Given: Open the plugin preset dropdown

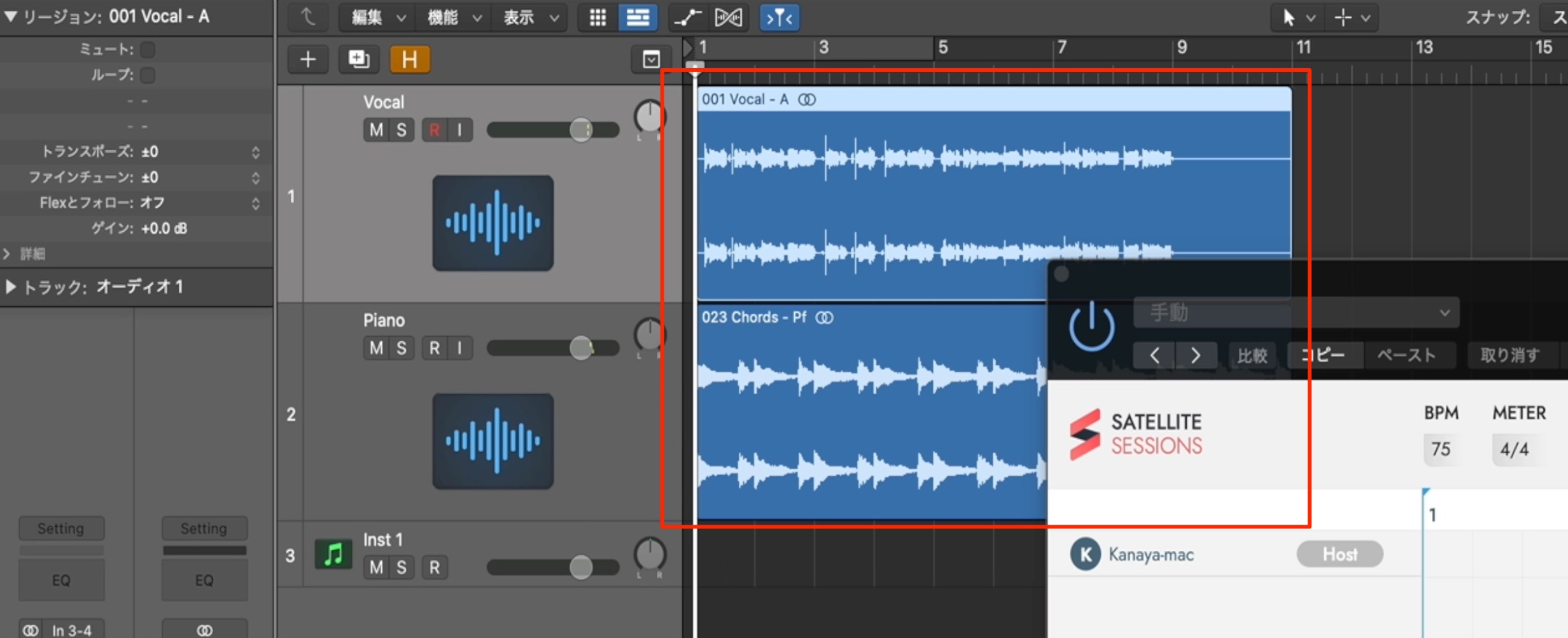Looking at the screenshot, I should 1296,313.
